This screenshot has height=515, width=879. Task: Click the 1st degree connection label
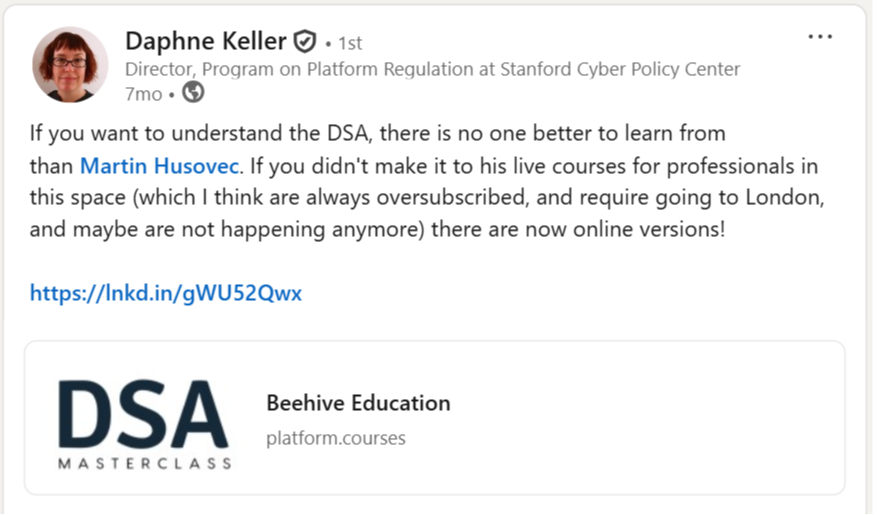coord(349,43)
